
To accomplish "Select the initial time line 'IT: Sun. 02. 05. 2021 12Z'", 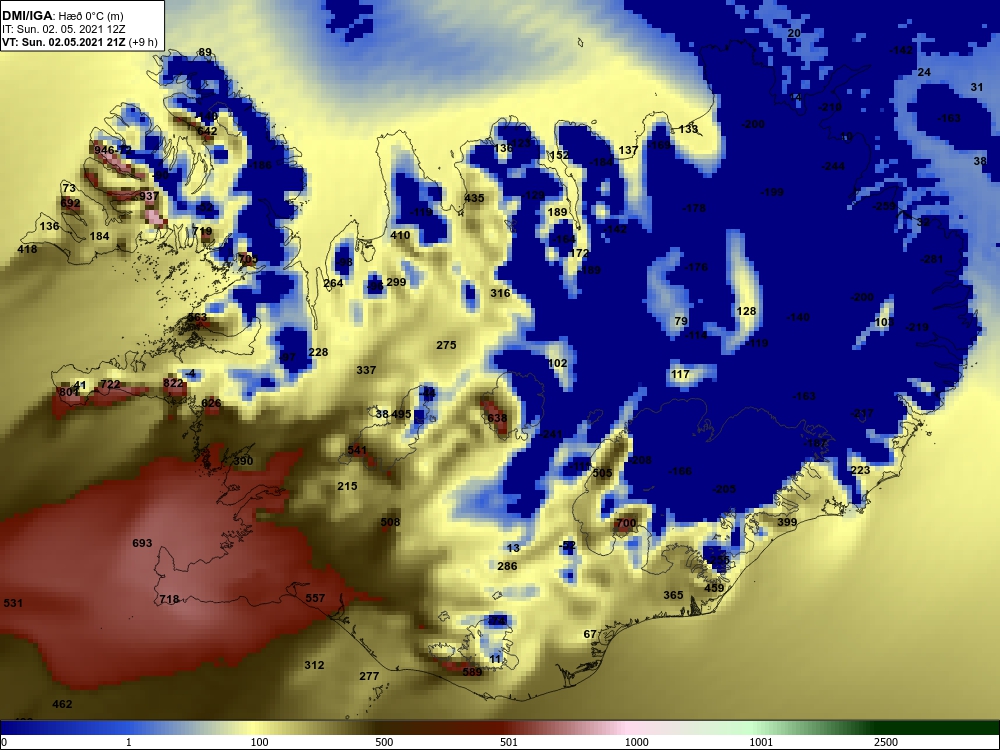I will (x=64, y=29).
